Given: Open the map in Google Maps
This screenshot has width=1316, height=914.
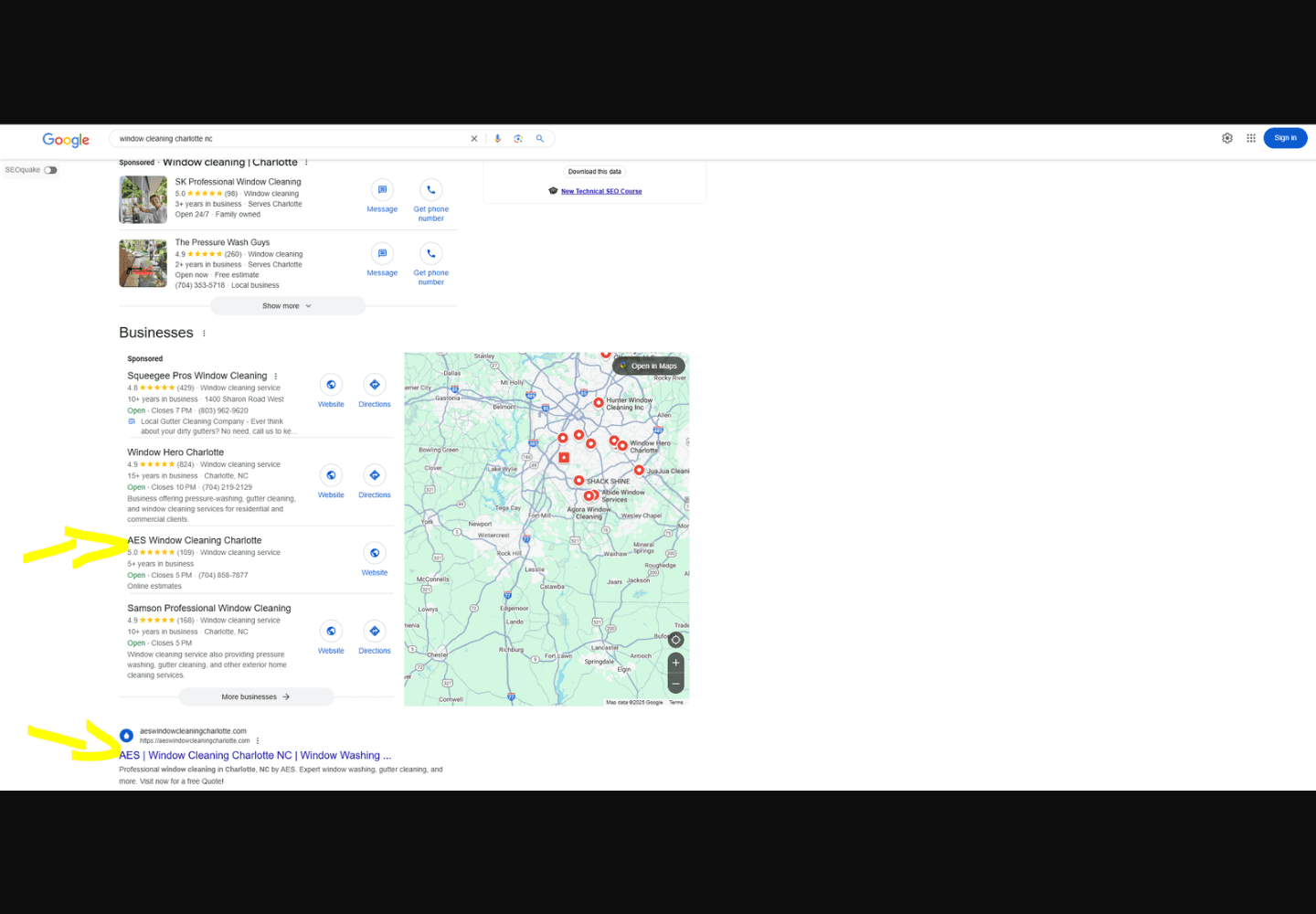Looking at the screenshot, I should click(649, 366).
